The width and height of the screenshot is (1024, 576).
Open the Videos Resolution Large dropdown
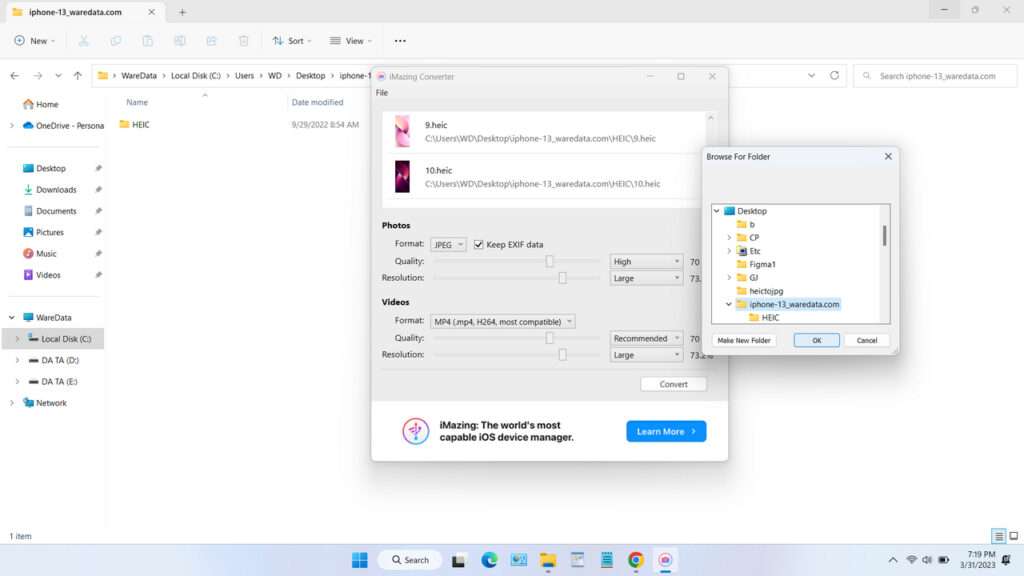(646, 355)
